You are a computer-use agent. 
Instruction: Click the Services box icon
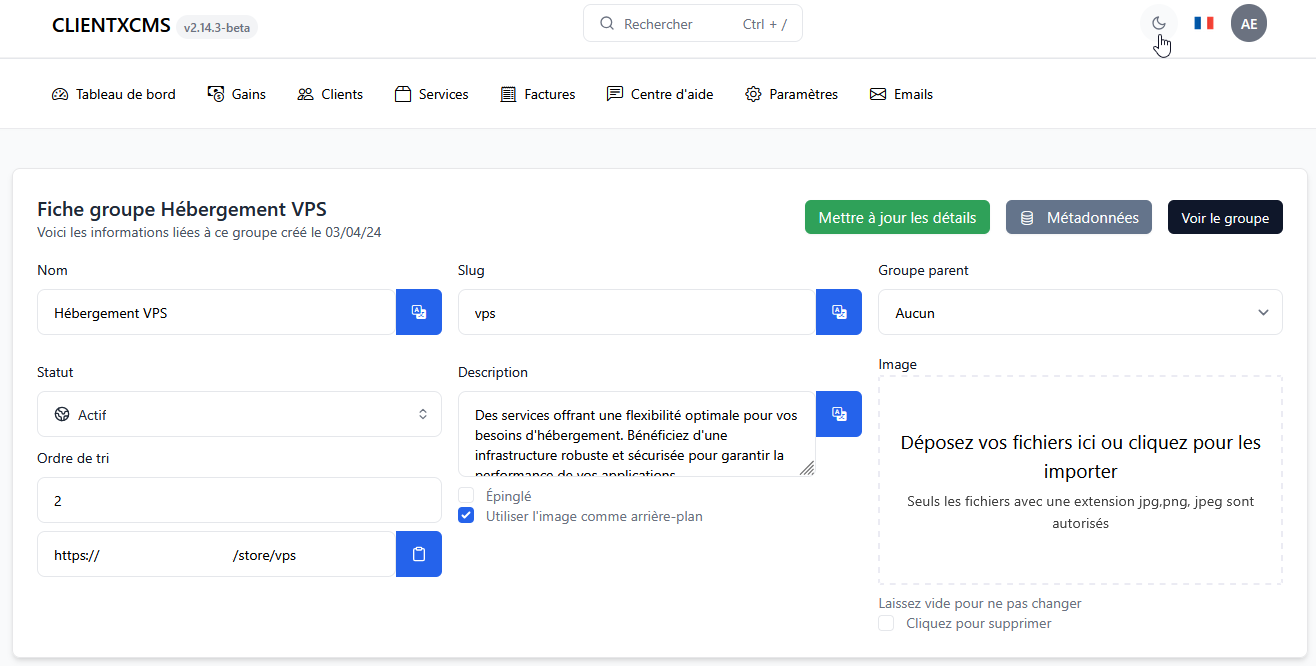[403, 94]
